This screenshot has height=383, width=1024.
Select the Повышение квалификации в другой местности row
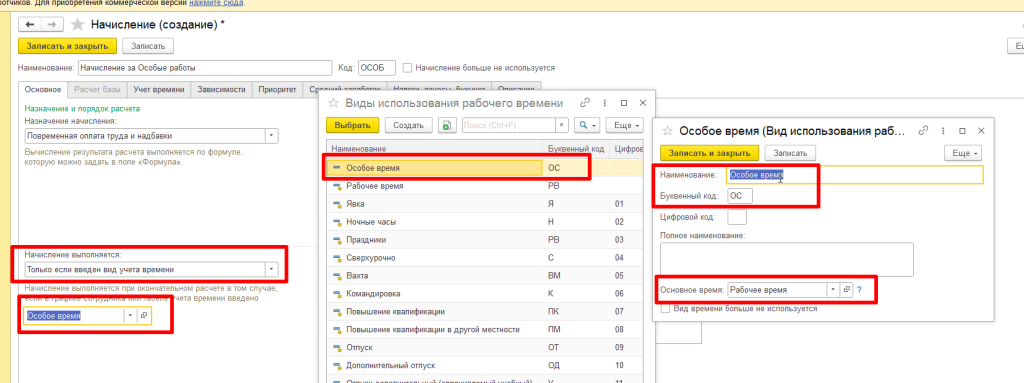pos(484,330)
